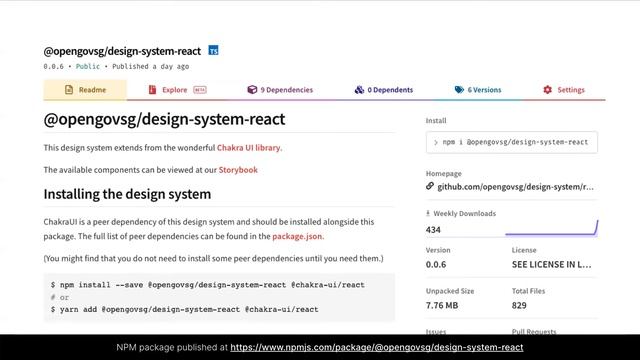
Task: Click the yarn add code line
Action: (184, 309)
